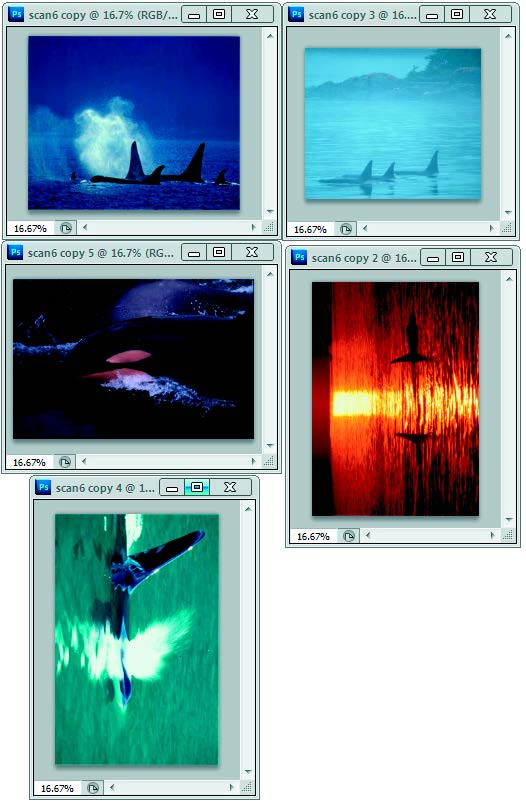Click status bar preview icon in scan6 copy 2
526x805 pixels.
(x=349, y=536)
